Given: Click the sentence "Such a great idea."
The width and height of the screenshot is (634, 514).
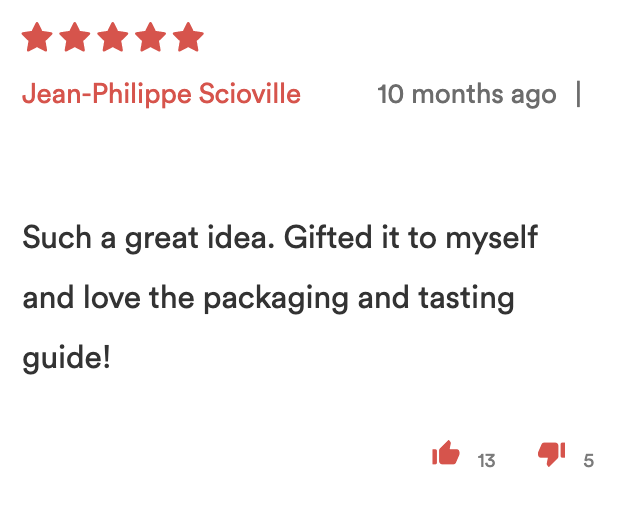Looking at the screenshot, I should tap(147, 238).
